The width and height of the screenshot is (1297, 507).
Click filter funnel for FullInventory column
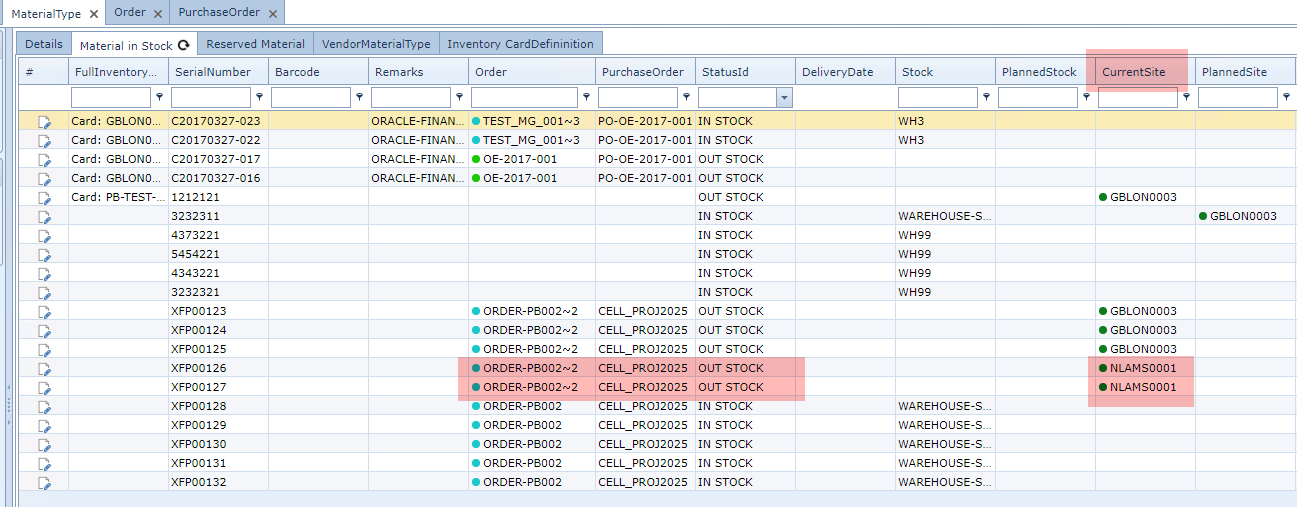pos(160,97)
